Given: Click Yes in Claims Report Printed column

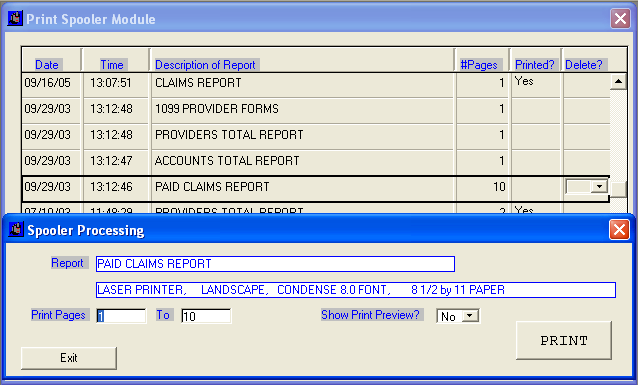Looking at the screenshot, I should (x=524, y=81).
